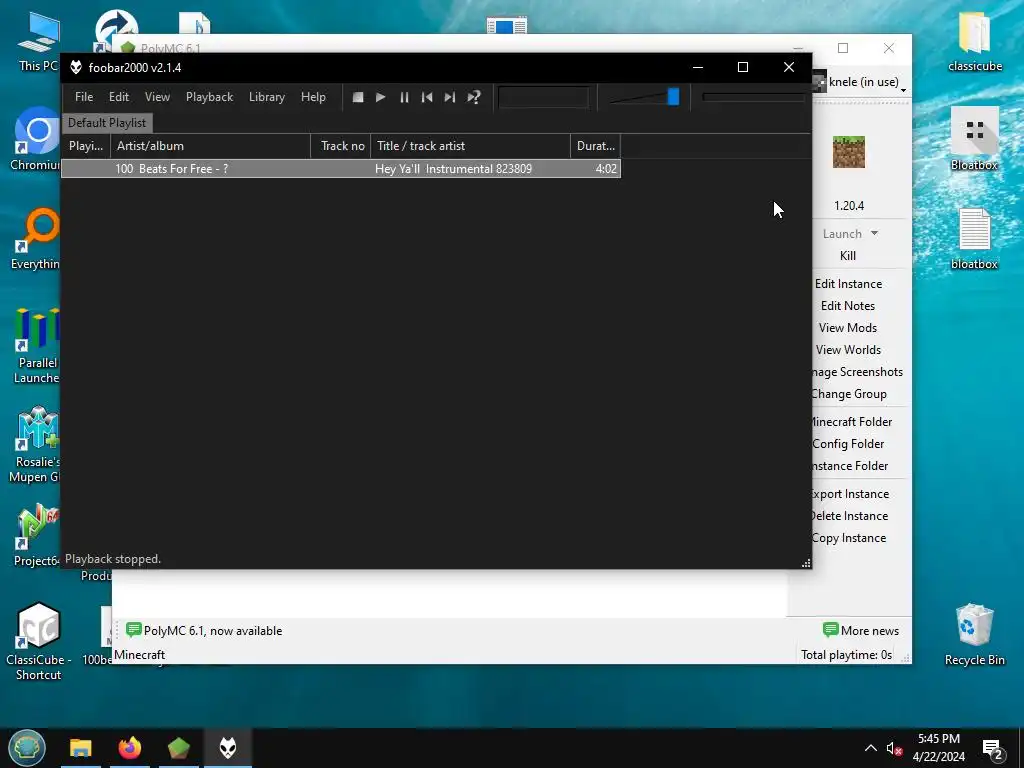Screen dimensions: 1024x768
Task: Open the Parallel Launcher shortcut
Action: [x=37, y=346]
